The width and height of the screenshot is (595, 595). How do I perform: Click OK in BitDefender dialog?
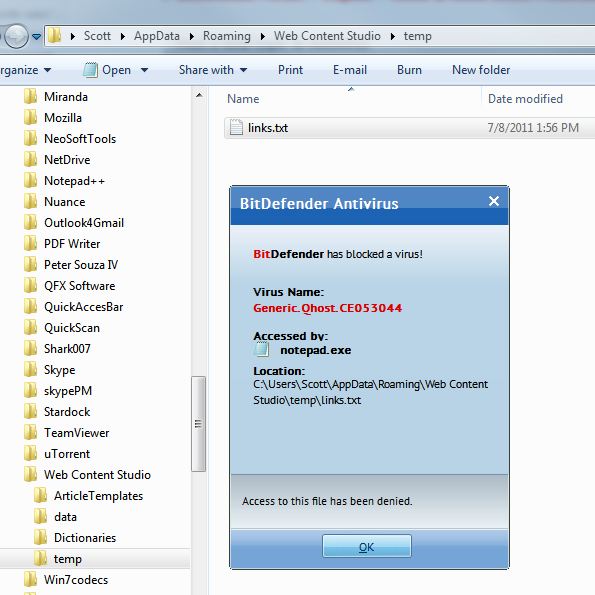click(x=367, y=546)
